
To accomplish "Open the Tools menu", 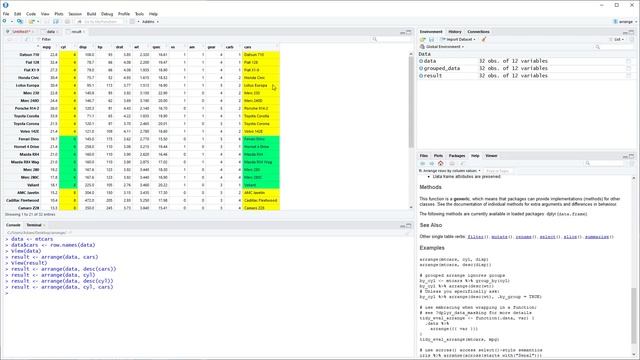I will (139, 14).
